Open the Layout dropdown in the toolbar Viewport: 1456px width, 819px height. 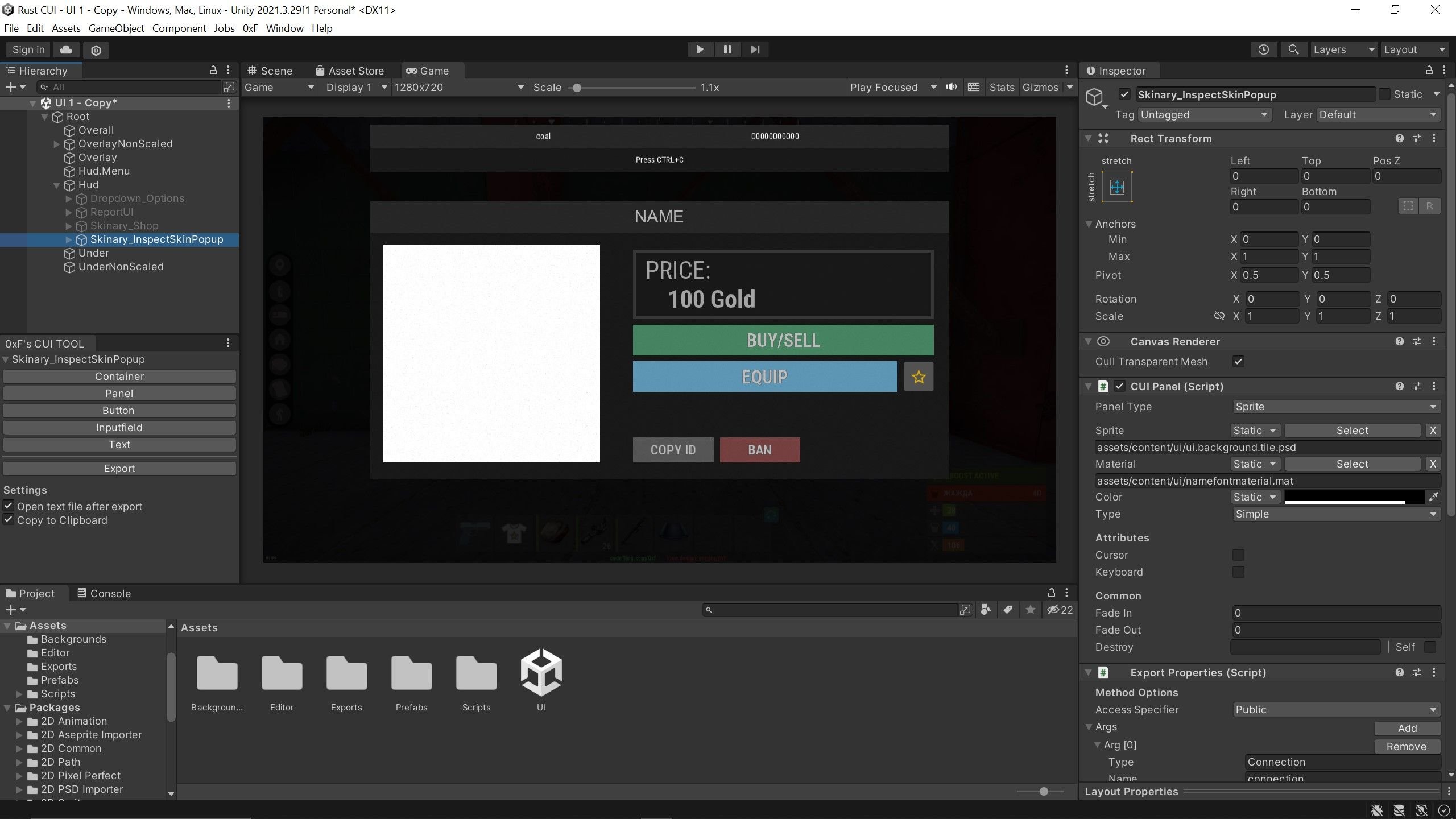pyautogui.click(x=1414, y=49)
